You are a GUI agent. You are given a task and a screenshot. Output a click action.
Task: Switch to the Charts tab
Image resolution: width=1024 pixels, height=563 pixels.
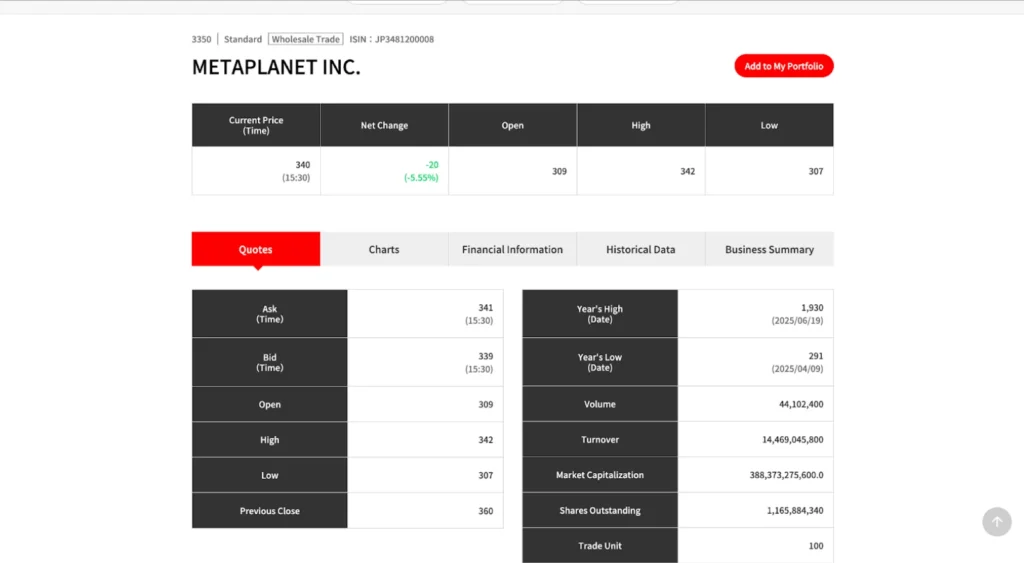coord(384,249)
